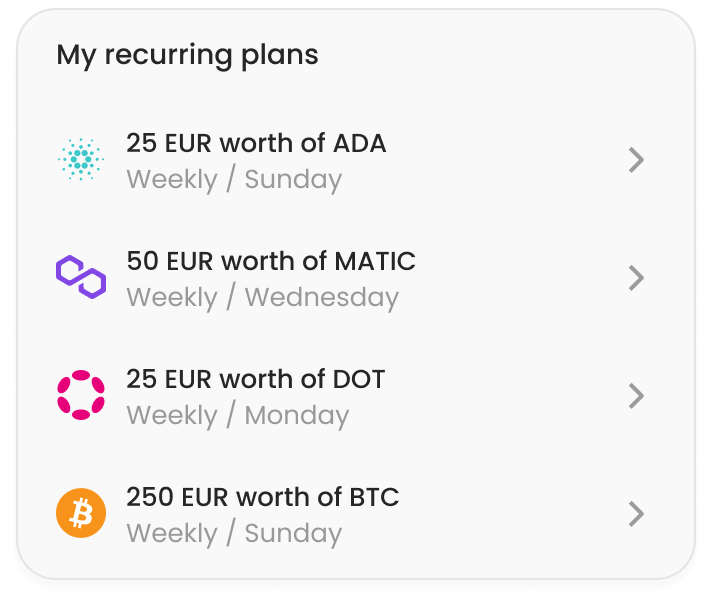Expand the DOT plan chevron arrow
712x604 pixels.
click(x=636, y=396)
